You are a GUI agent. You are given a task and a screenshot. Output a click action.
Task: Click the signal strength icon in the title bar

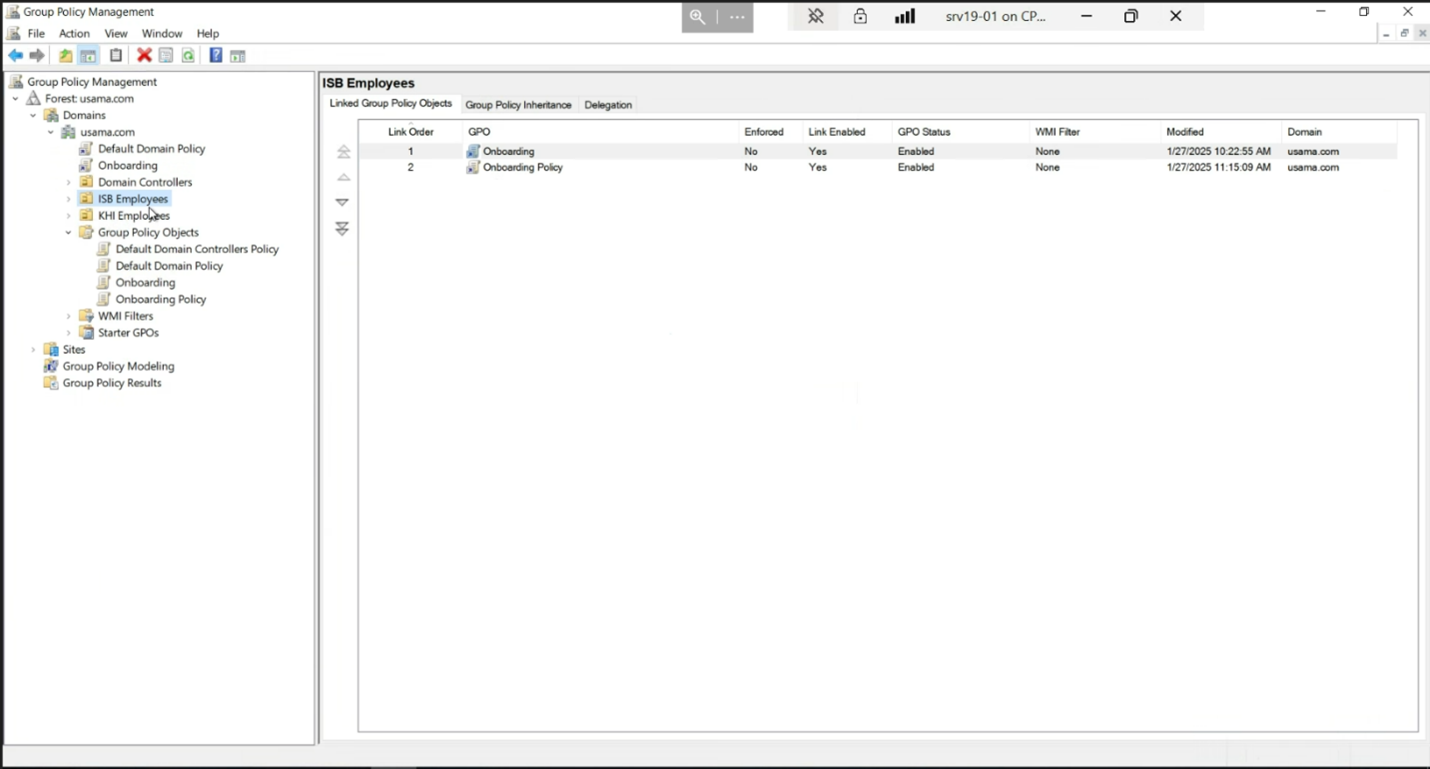point(904,16)
